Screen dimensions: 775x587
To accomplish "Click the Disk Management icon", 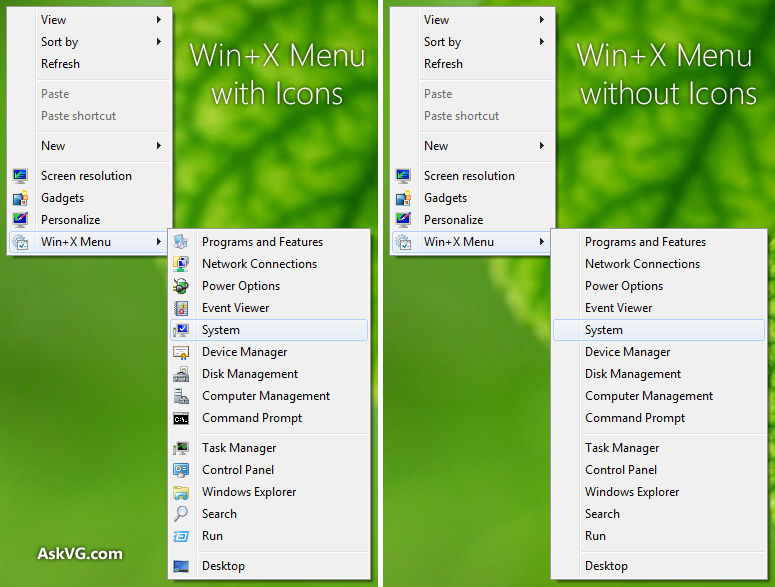I will pyautogui.click(x=181, y=374).
